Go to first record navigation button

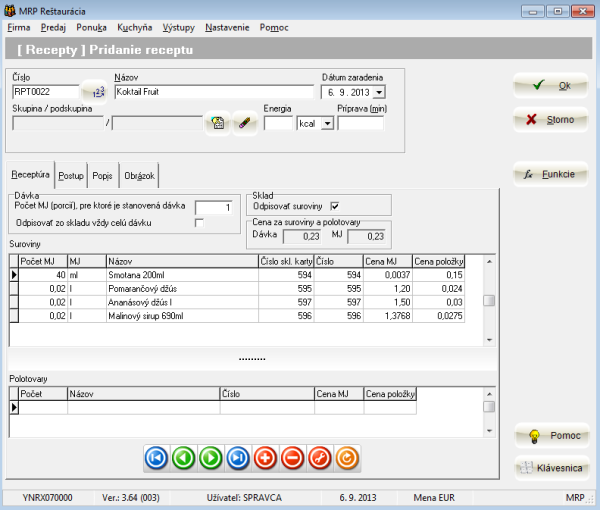[x=156, y=458]
